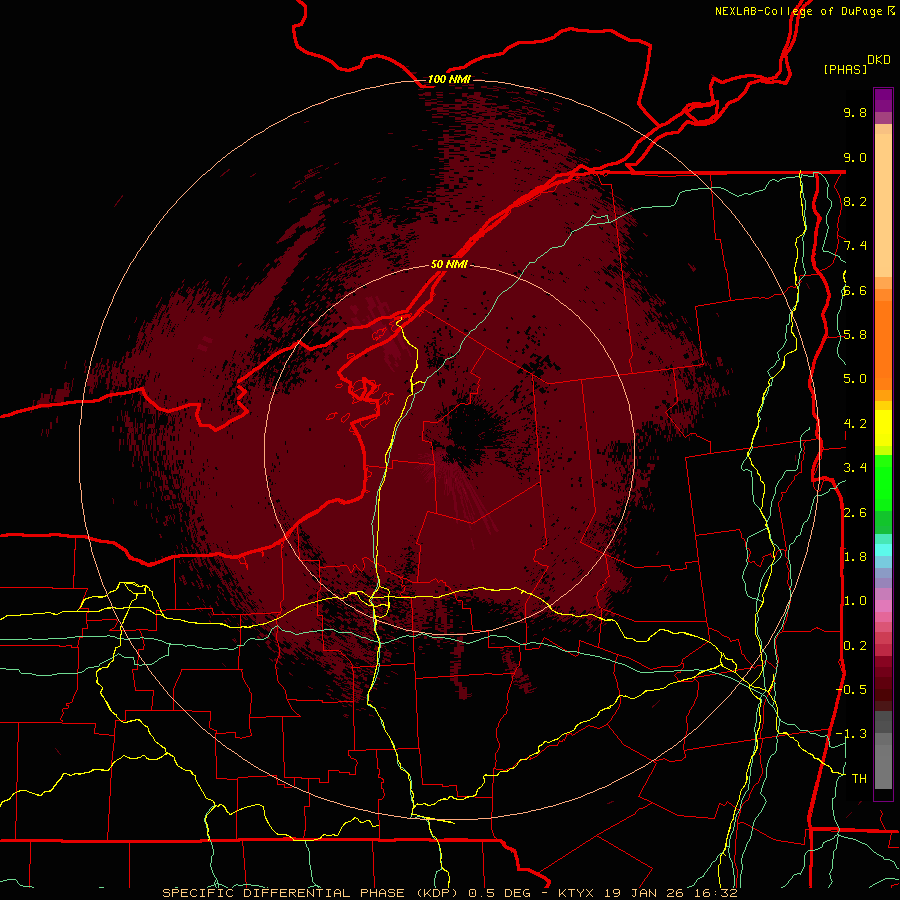Click the -1.3 scale value
Viewport: 900px width, 900px height.
tap(851, 734)
